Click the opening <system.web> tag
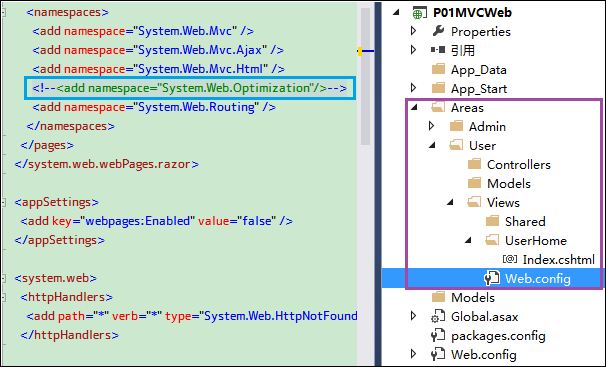Image resolution: width=606 pixels, height=367 pixels. [x=56, y=278]
